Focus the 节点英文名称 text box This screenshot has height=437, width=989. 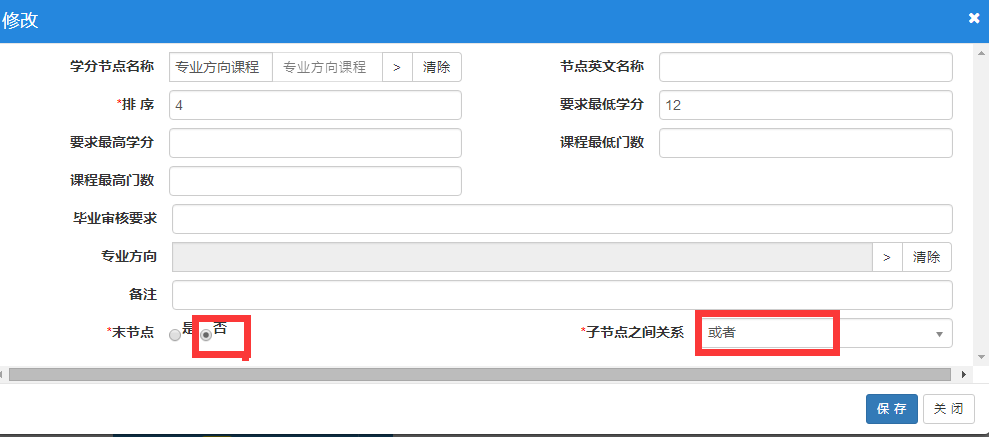point(805,67)
